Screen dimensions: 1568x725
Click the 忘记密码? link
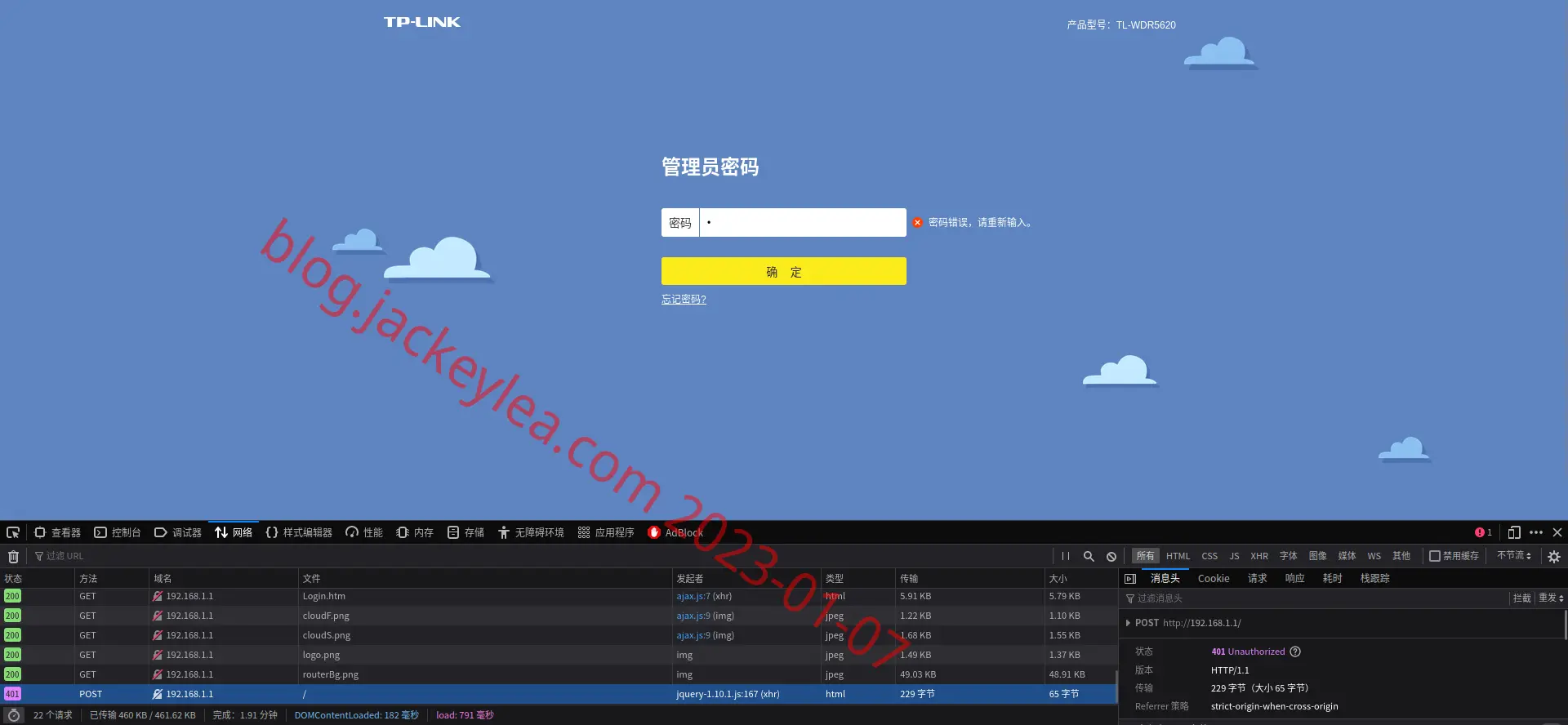(684, 299)
